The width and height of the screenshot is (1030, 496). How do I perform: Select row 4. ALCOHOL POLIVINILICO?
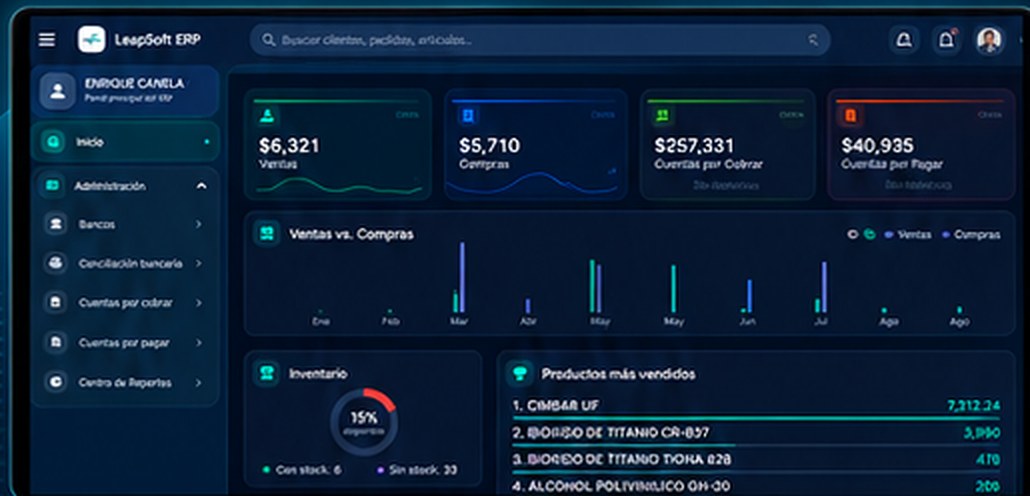[x=756, y=487]
